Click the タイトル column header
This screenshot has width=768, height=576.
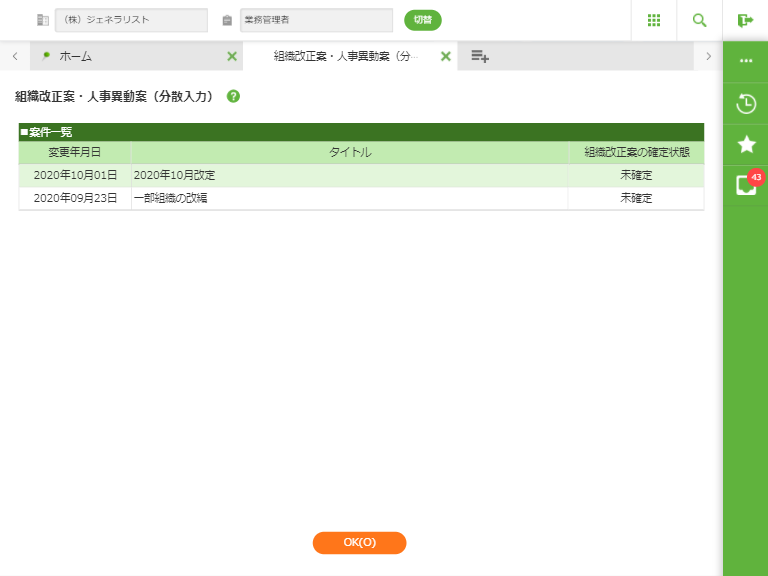click(350, 152)
